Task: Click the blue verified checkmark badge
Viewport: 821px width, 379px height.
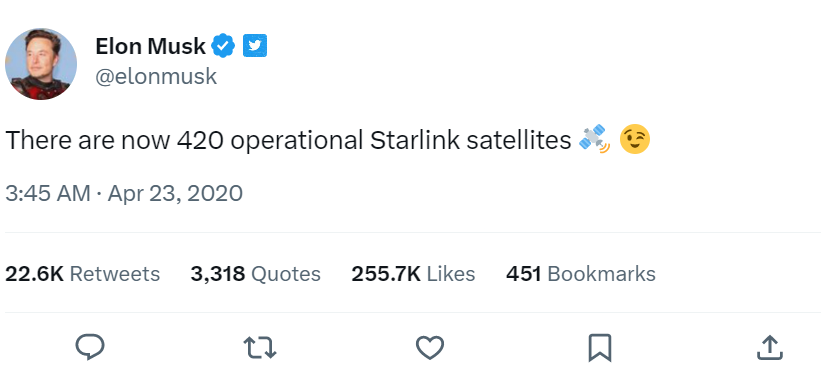Action: (223, 46)
